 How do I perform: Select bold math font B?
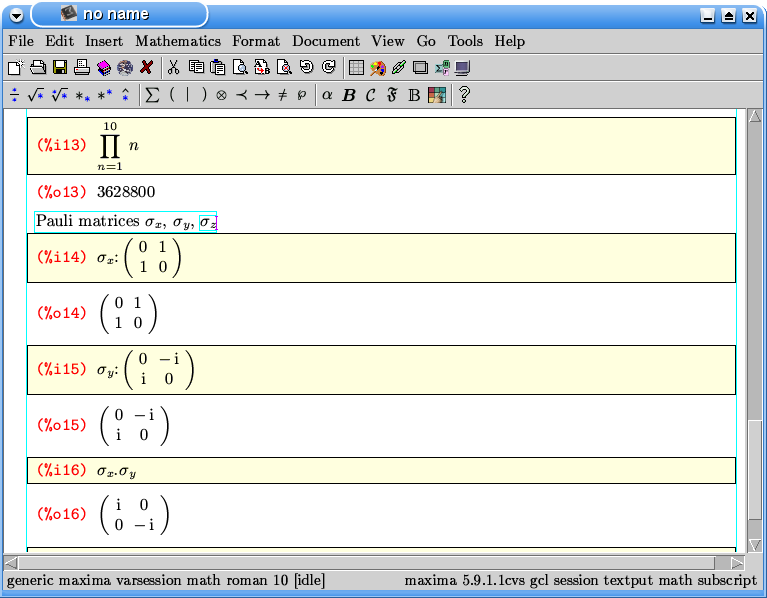coord(349,95)
